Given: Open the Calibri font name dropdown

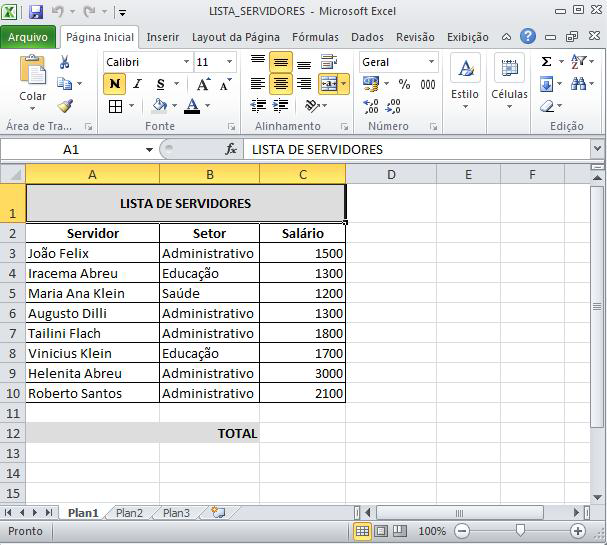Looking at the screenshot, I should (186, 62).
